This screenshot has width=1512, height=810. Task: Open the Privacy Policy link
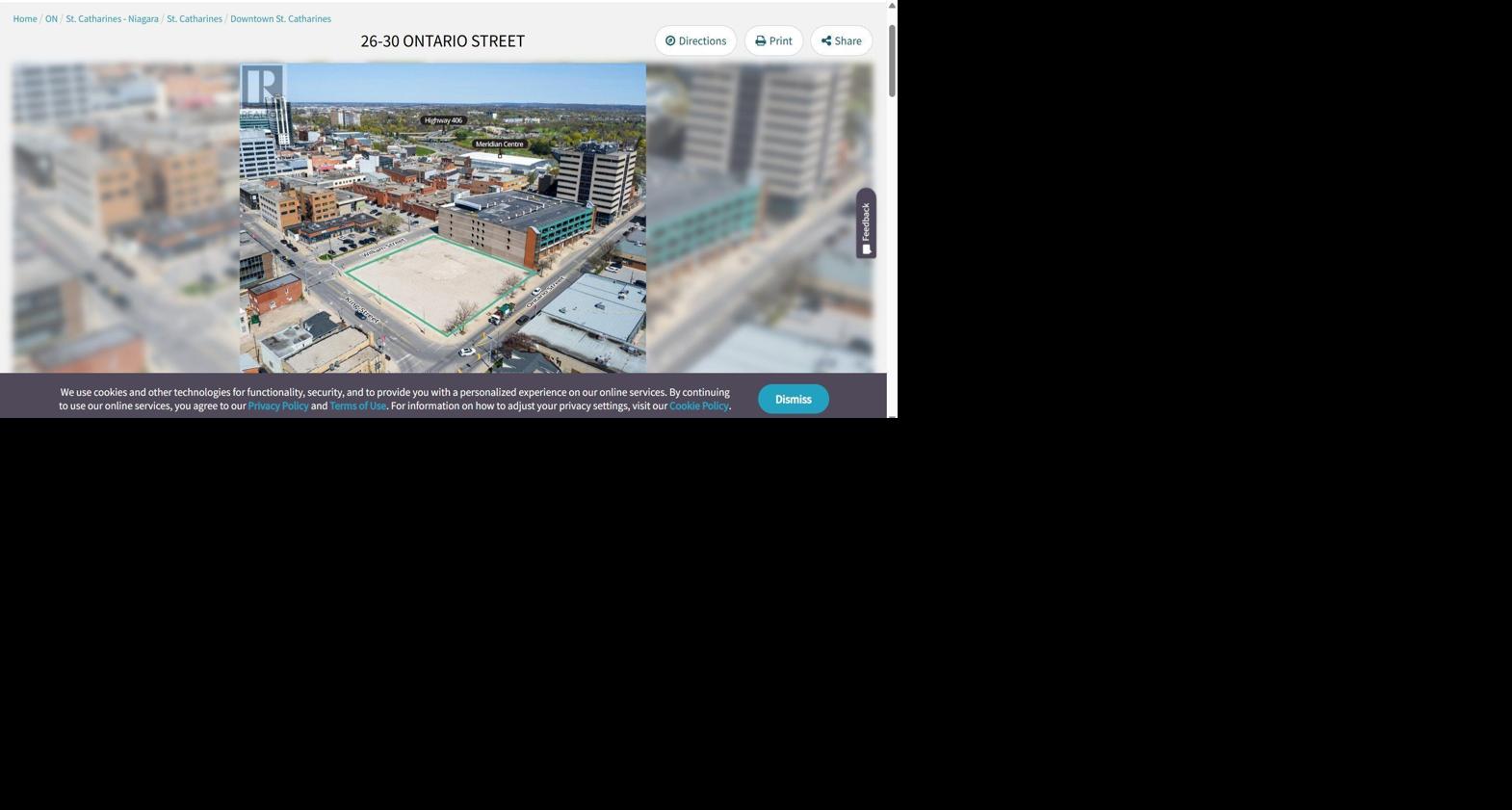coord(277,406)
